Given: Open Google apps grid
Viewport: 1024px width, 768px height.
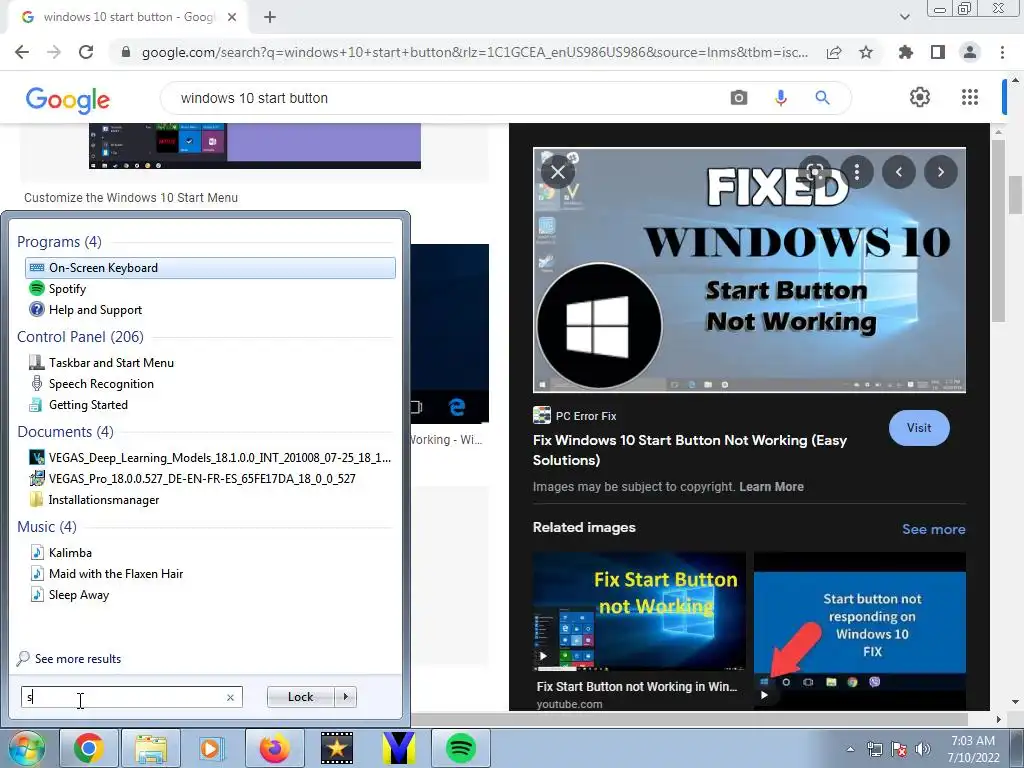Looking at the screenshot, I should click(970, 97).
